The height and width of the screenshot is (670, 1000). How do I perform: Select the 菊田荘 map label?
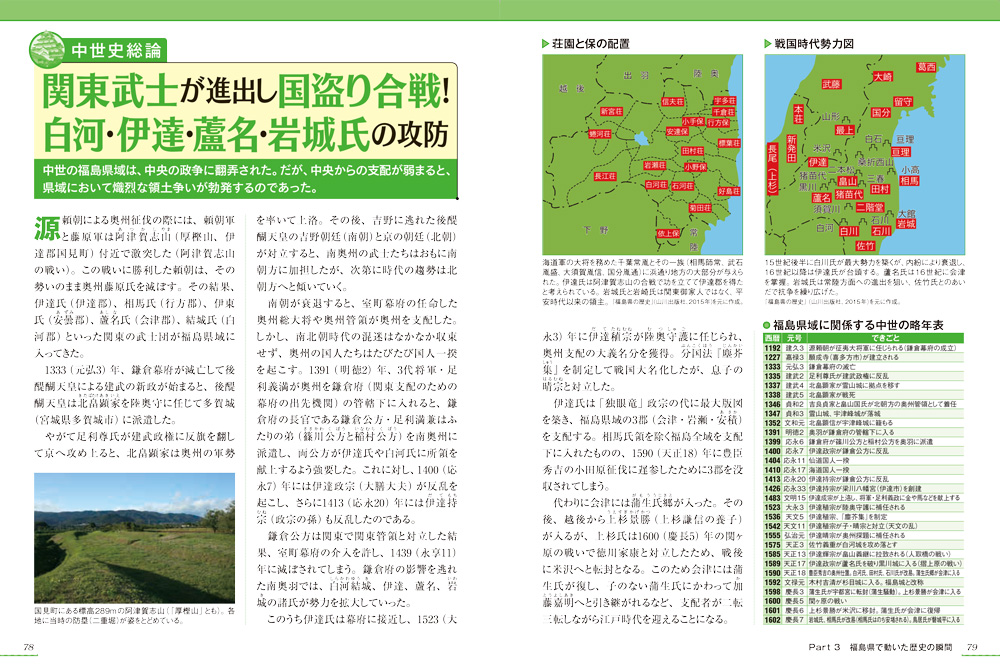(700, 208)
